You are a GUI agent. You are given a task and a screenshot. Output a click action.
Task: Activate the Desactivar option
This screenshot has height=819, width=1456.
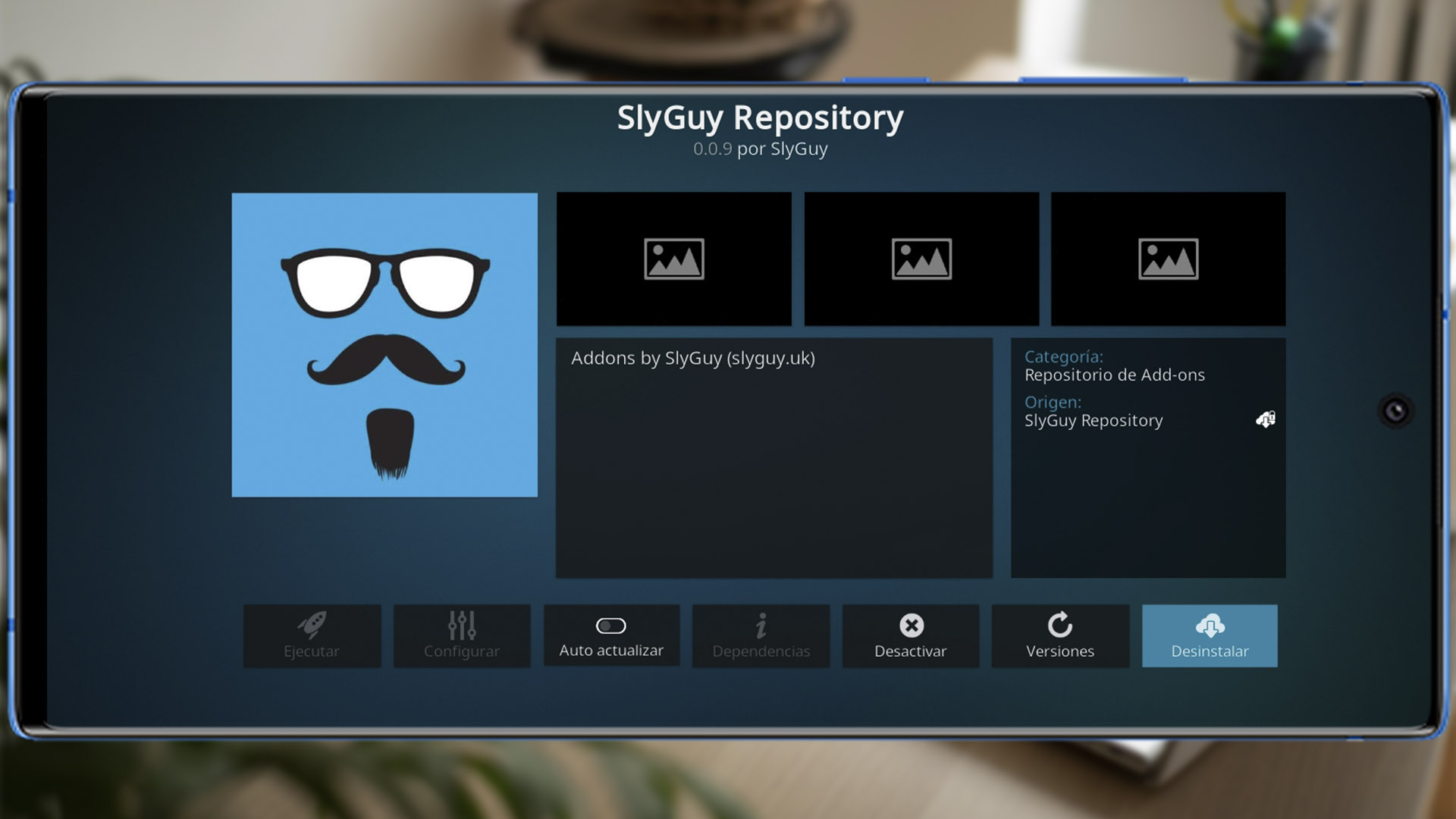click(910, 635)
